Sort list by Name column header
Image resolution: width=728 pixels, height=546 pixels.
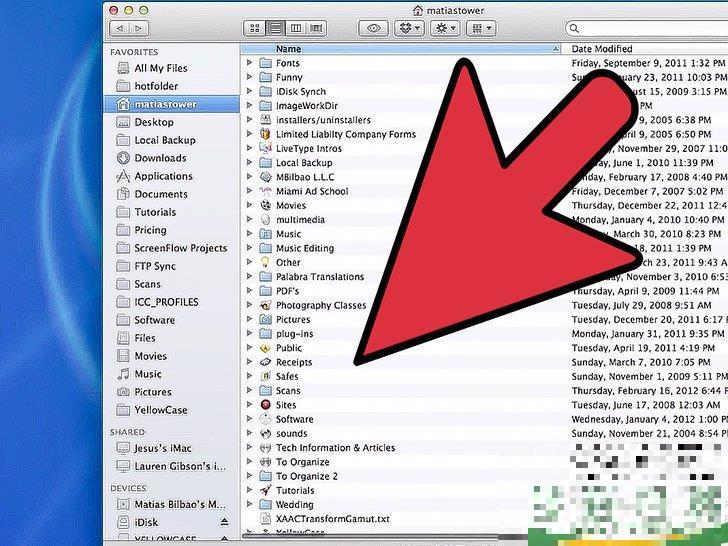coord(400,48)
